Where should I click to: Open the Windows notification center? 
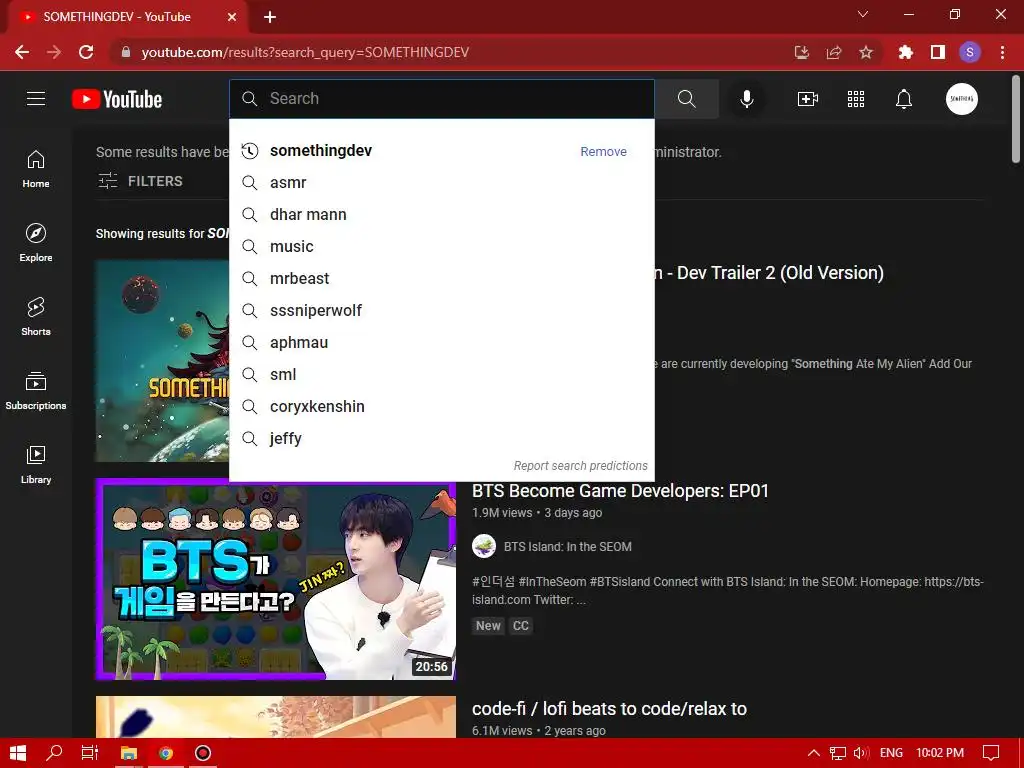(991, 753)
